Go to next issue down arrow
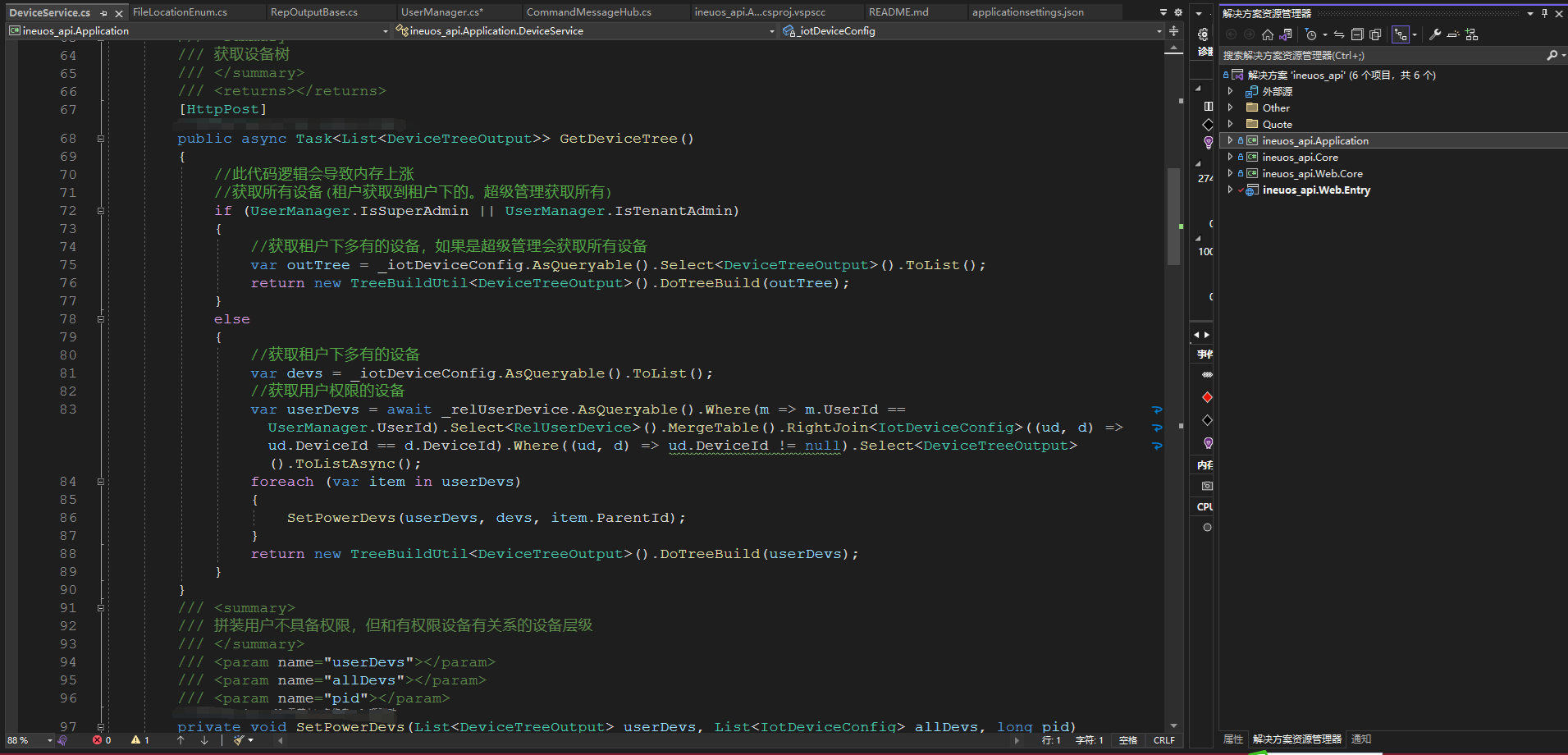 pos(204,740)
